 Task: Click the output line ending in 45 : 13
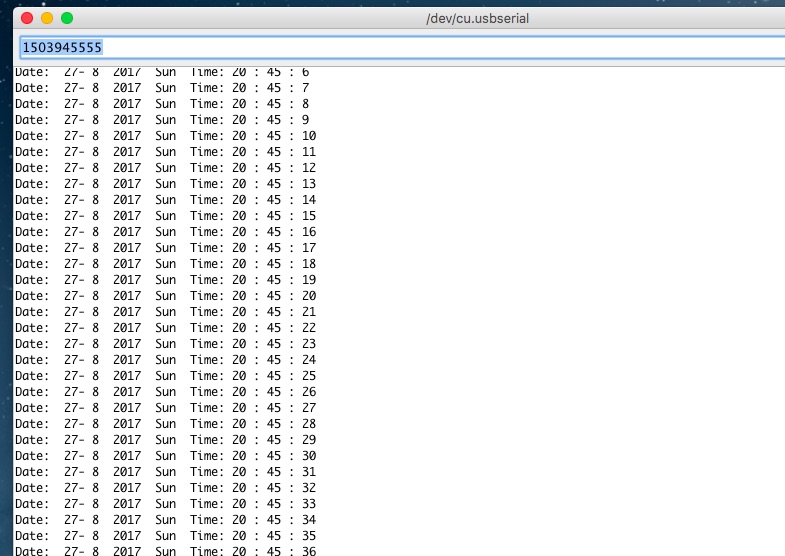click(166, 184)
